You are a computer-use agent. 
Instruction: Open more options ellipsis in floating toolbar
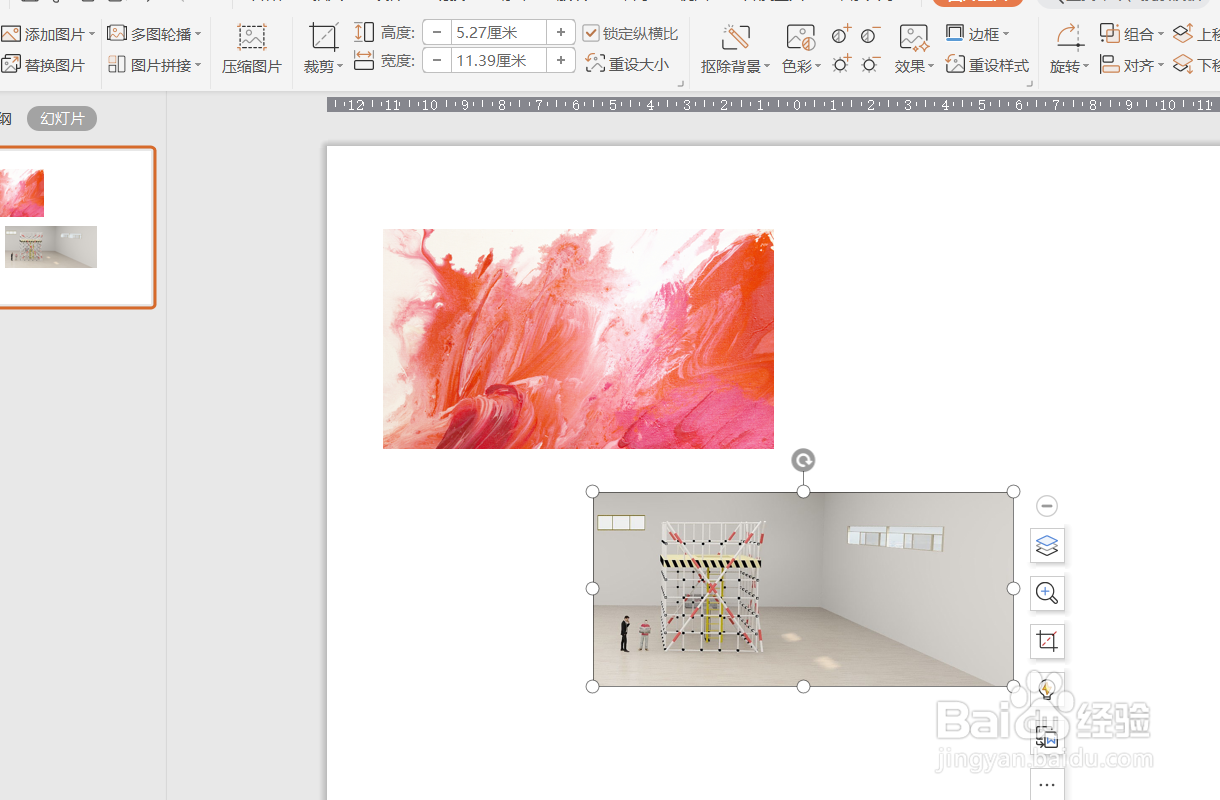point(1047,785)
